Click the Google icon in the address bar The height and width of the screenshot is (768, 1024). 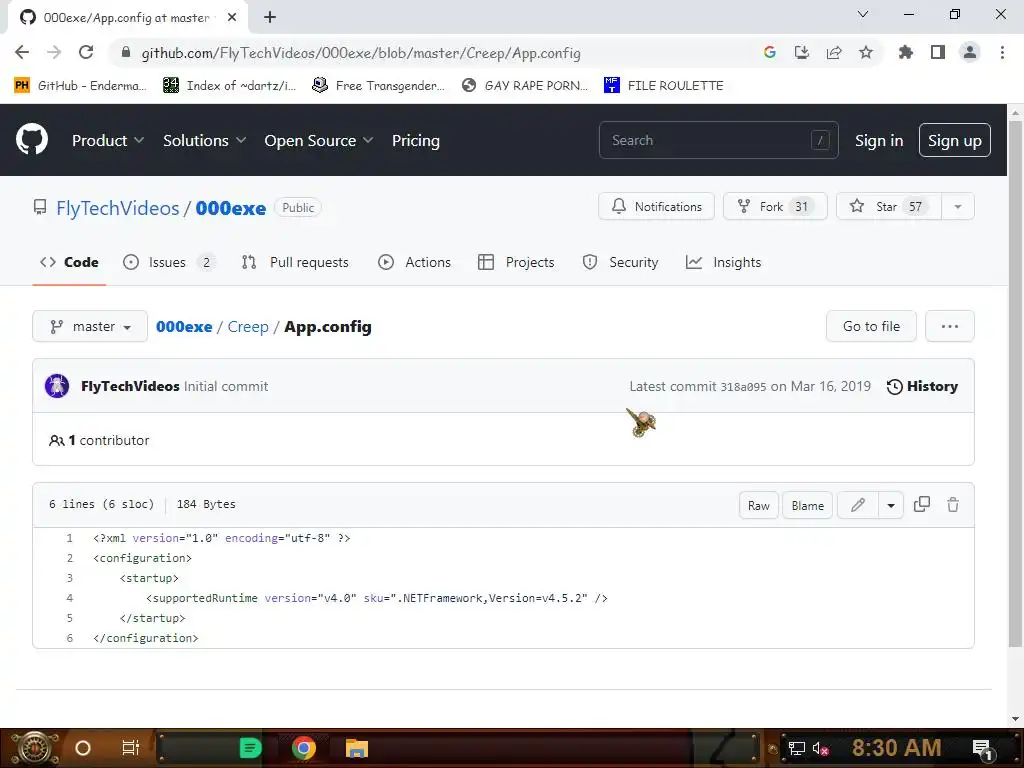(x=770, y=52)
